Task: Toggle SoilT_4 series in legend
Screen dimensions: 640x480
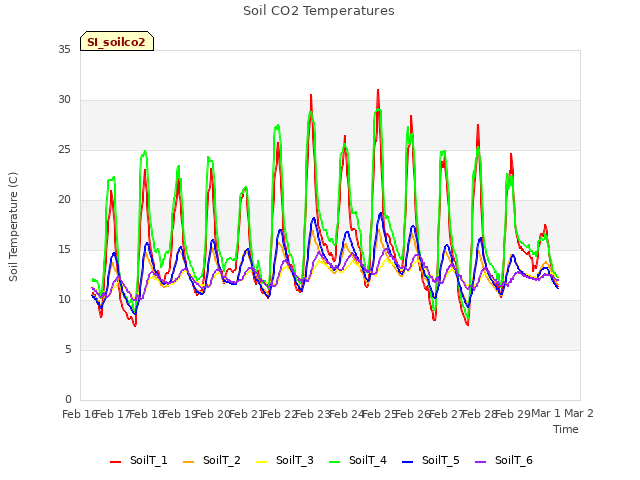Action: click(358, 460)
